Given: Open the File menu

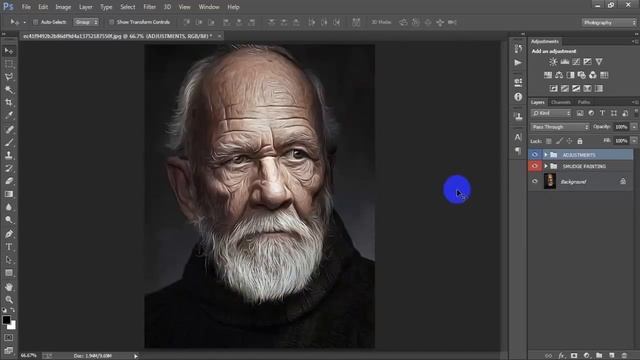Looking at the screenshot, I should [26, 7].
